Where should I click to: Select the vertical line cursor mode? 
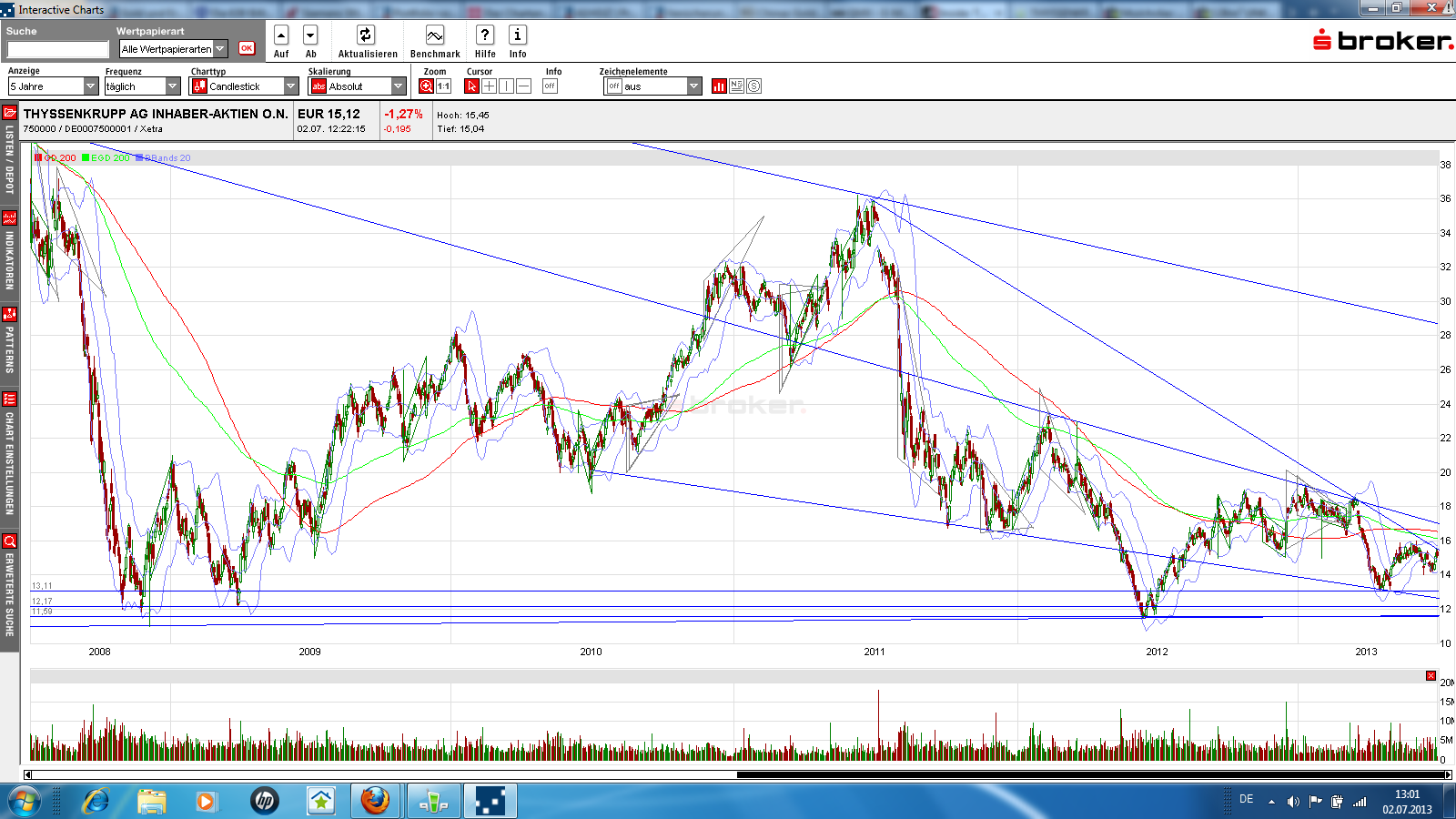click(x=506, y=86)
